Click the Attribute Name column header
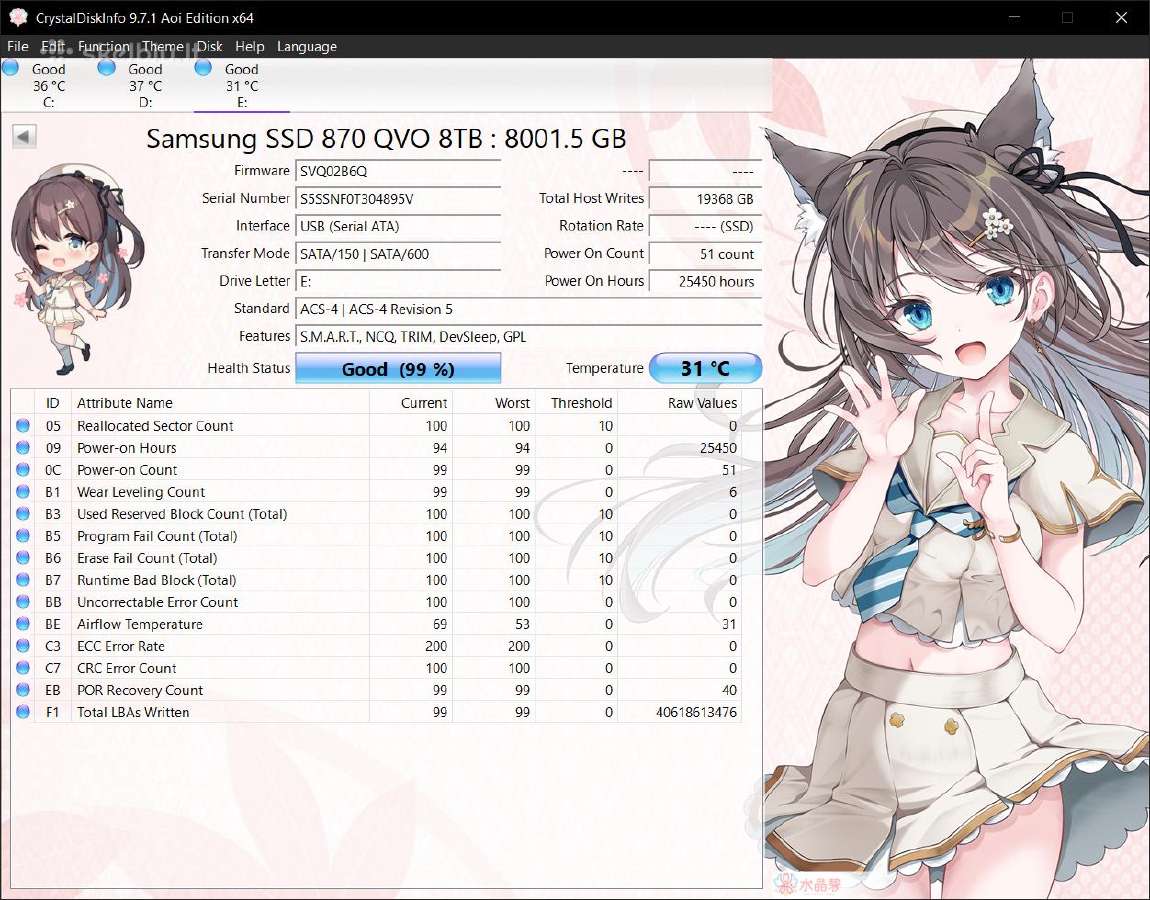The height and width of the screenshot is (900, 1150). click(x=220, y=403)
